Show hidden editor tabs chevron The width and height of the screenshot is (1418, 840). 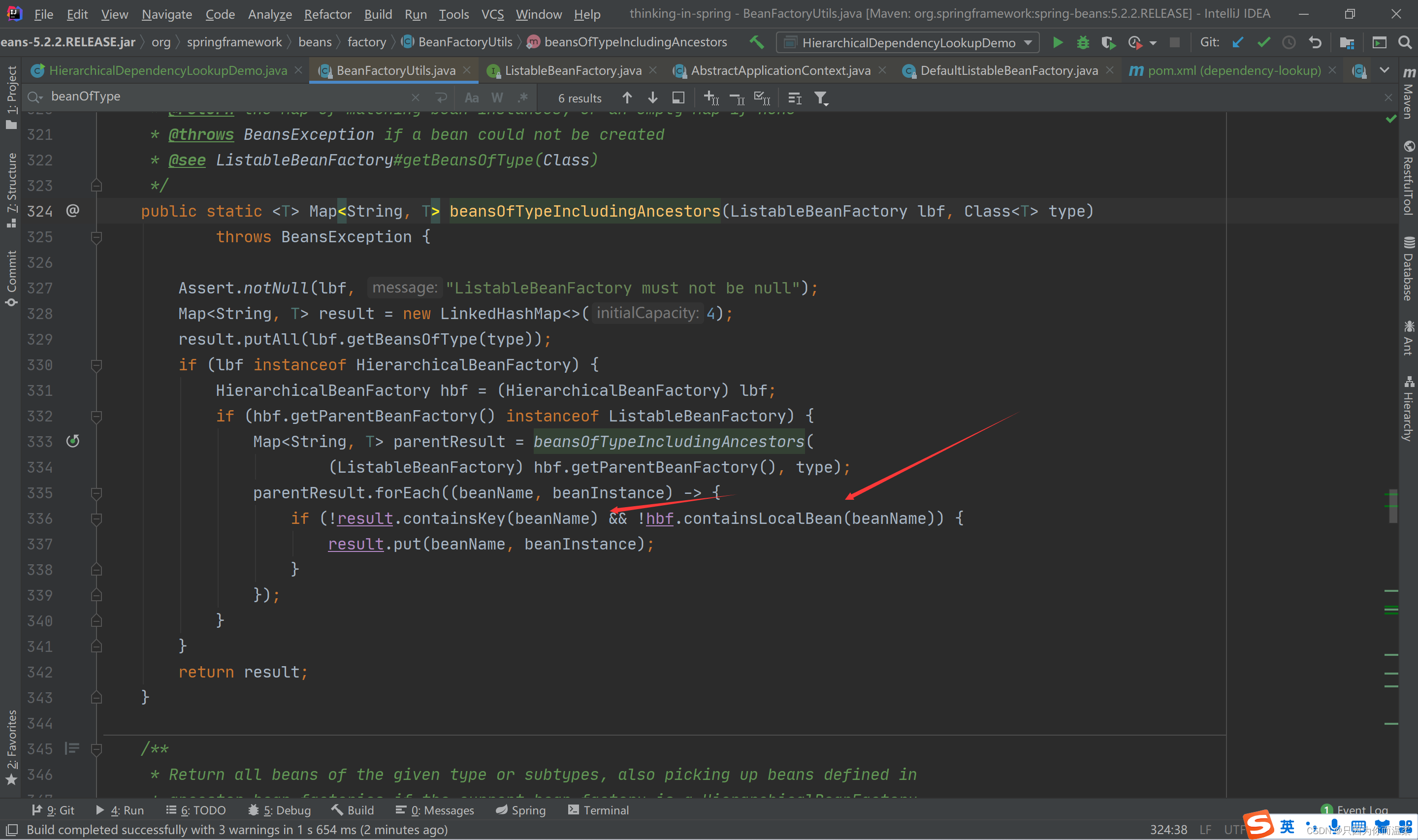pyautogui.click(x=1385, y=70)
